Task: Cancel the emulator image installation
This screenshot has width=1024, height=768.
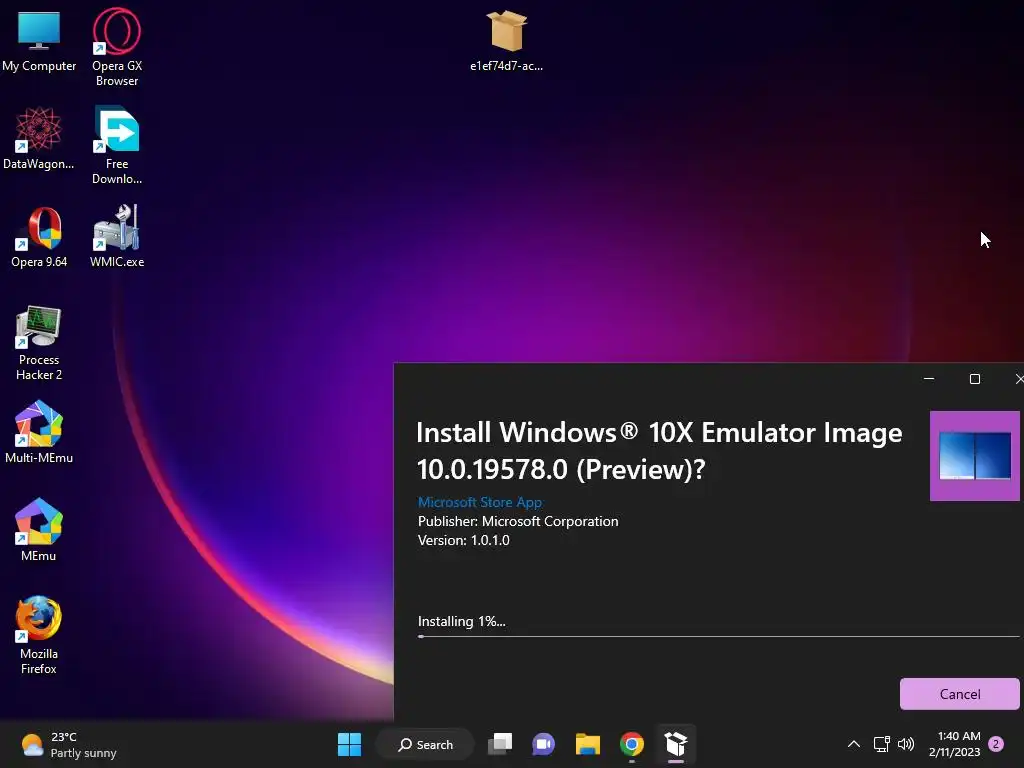Action: (x=959, y=694)
